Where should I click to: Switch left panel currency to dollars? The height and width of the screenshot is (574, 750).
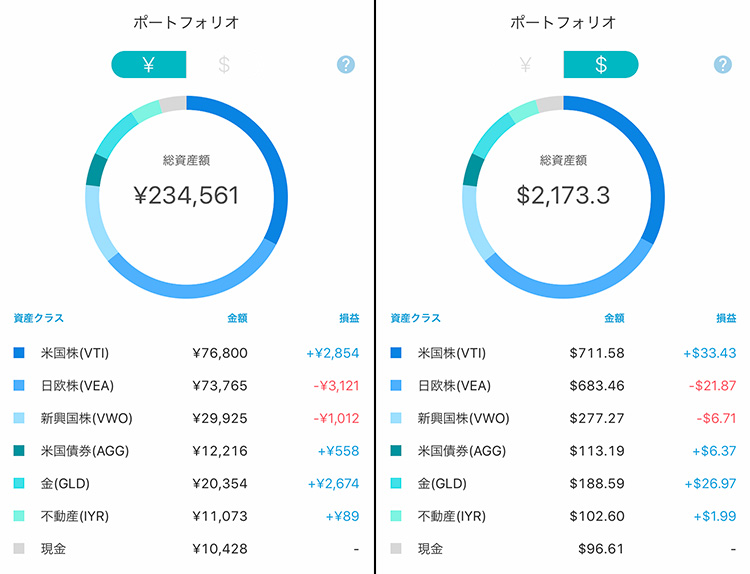224,65
